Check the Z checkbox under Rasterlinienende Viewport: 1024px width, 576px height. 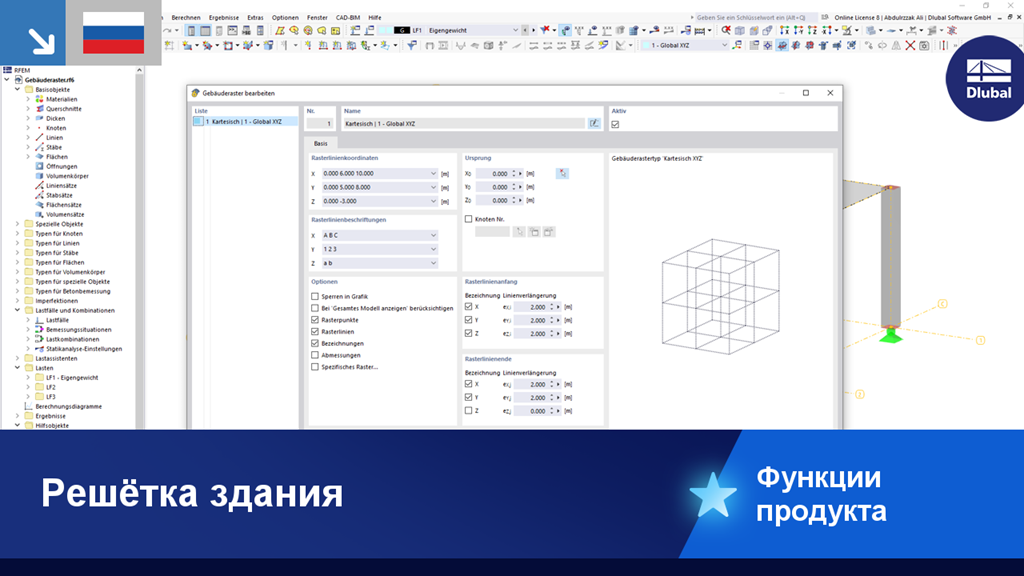point(468,411)
